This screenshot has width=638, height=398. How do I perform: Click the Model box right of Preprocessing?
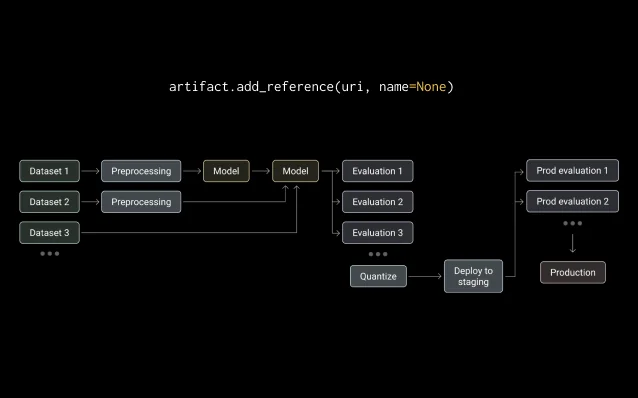point(226,171)
